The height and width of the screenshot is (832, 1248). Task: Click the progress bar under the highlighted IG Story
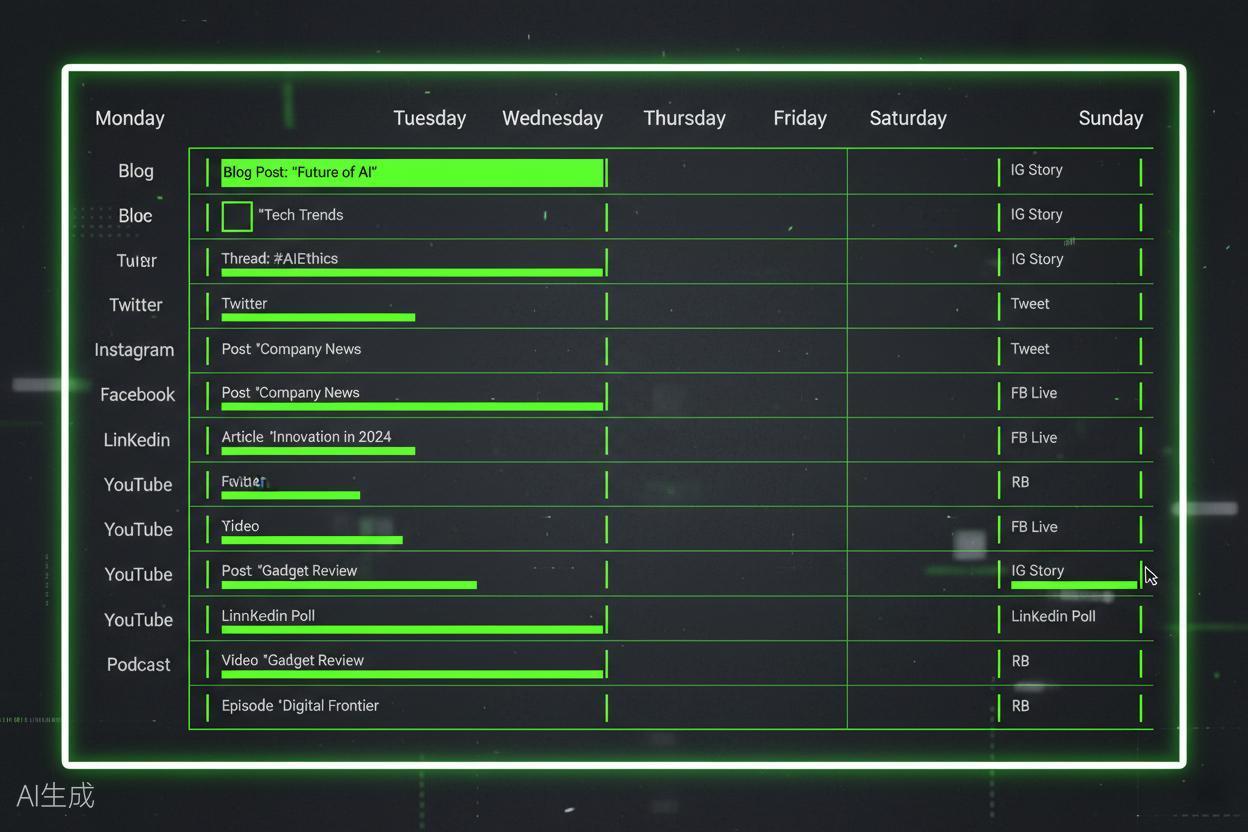[x=1074, y=585]
